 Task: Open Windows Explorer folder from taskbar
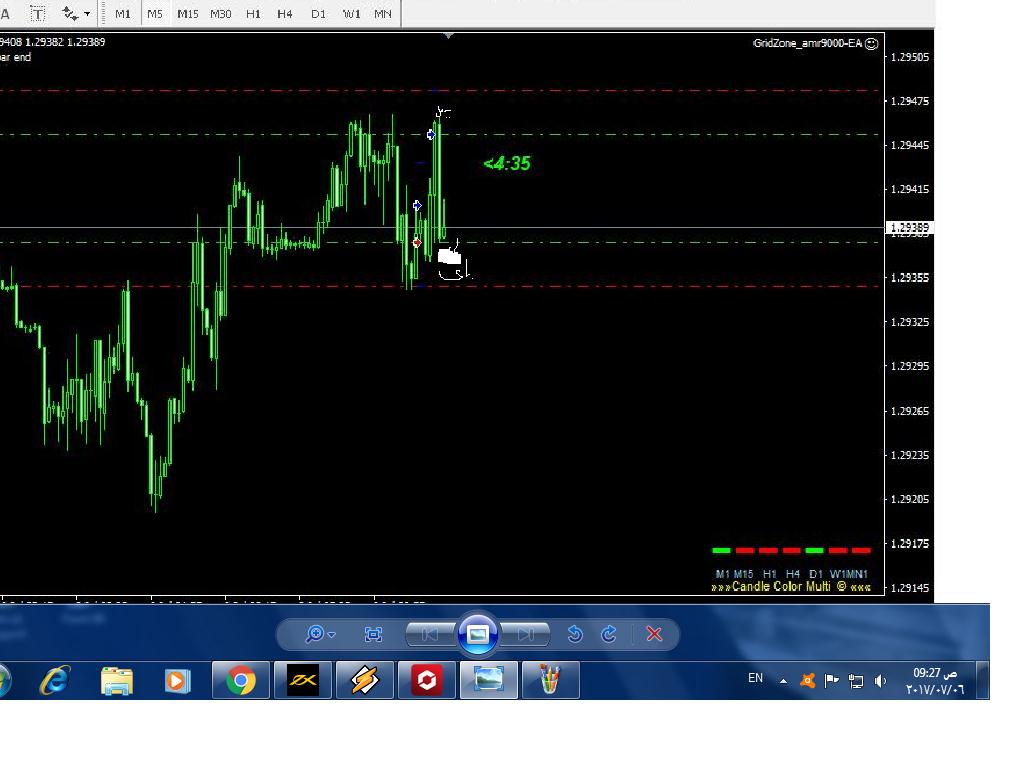point(117,680)
